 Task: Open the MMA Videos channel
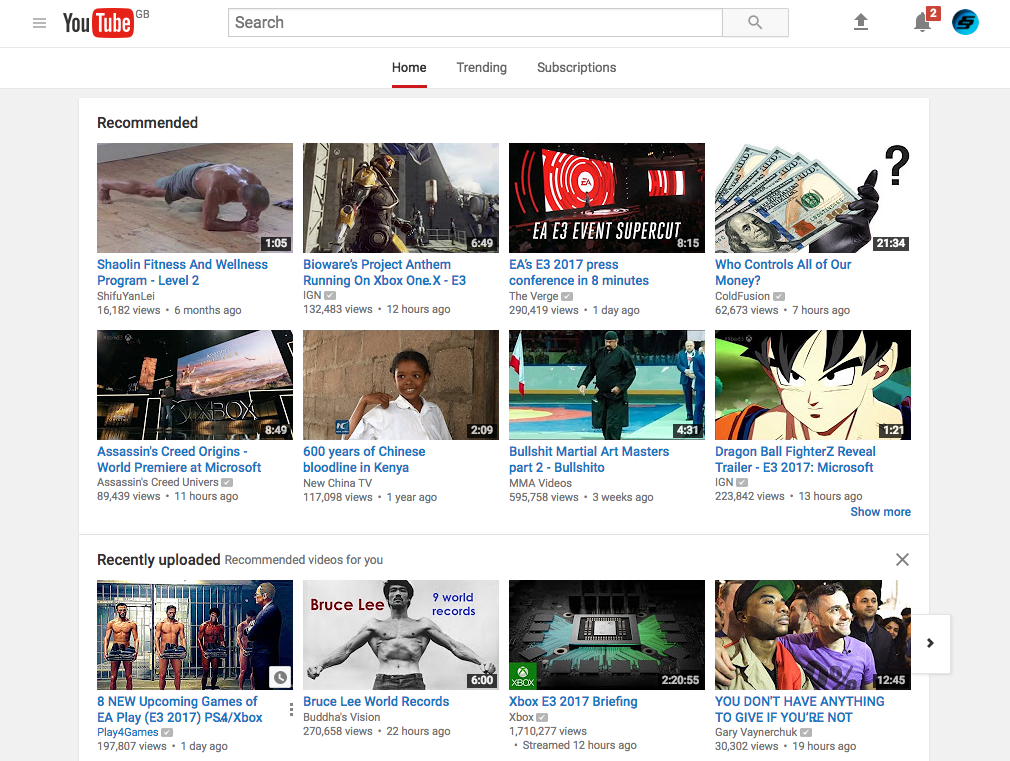(x=540, y=483)
